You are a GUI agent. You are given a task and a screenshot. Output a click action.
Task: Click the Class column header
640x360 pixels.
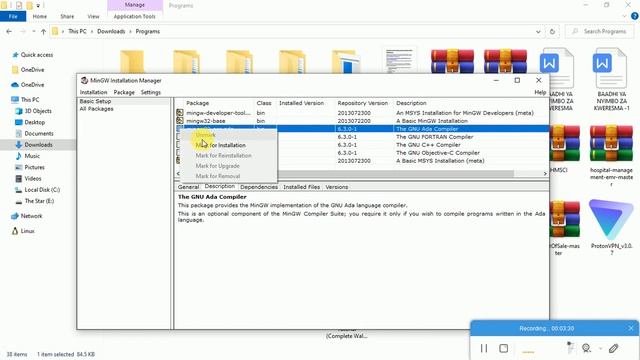click(x=264, y=103)
